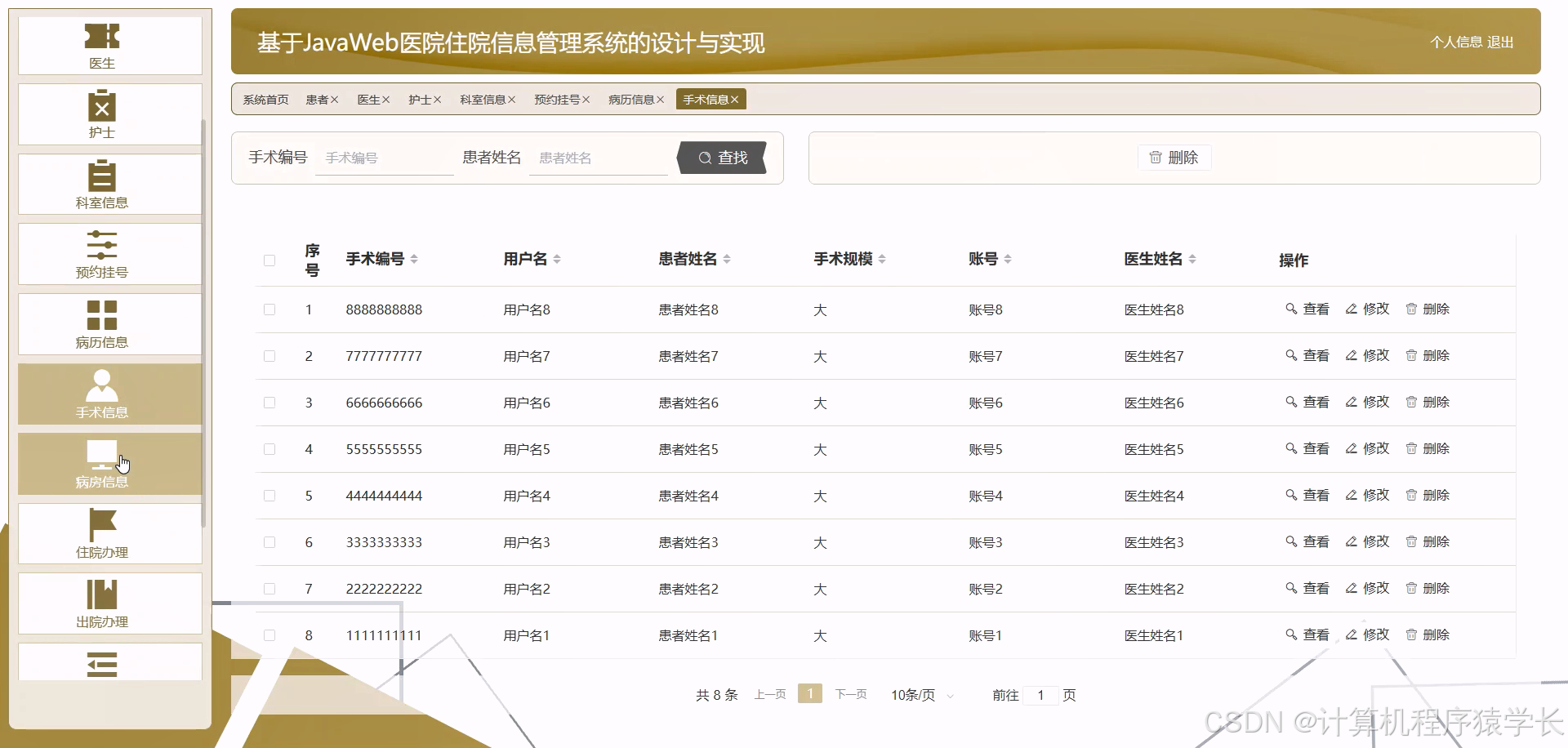Open the 10条/页 page size dropdown

tap(920, 695)
